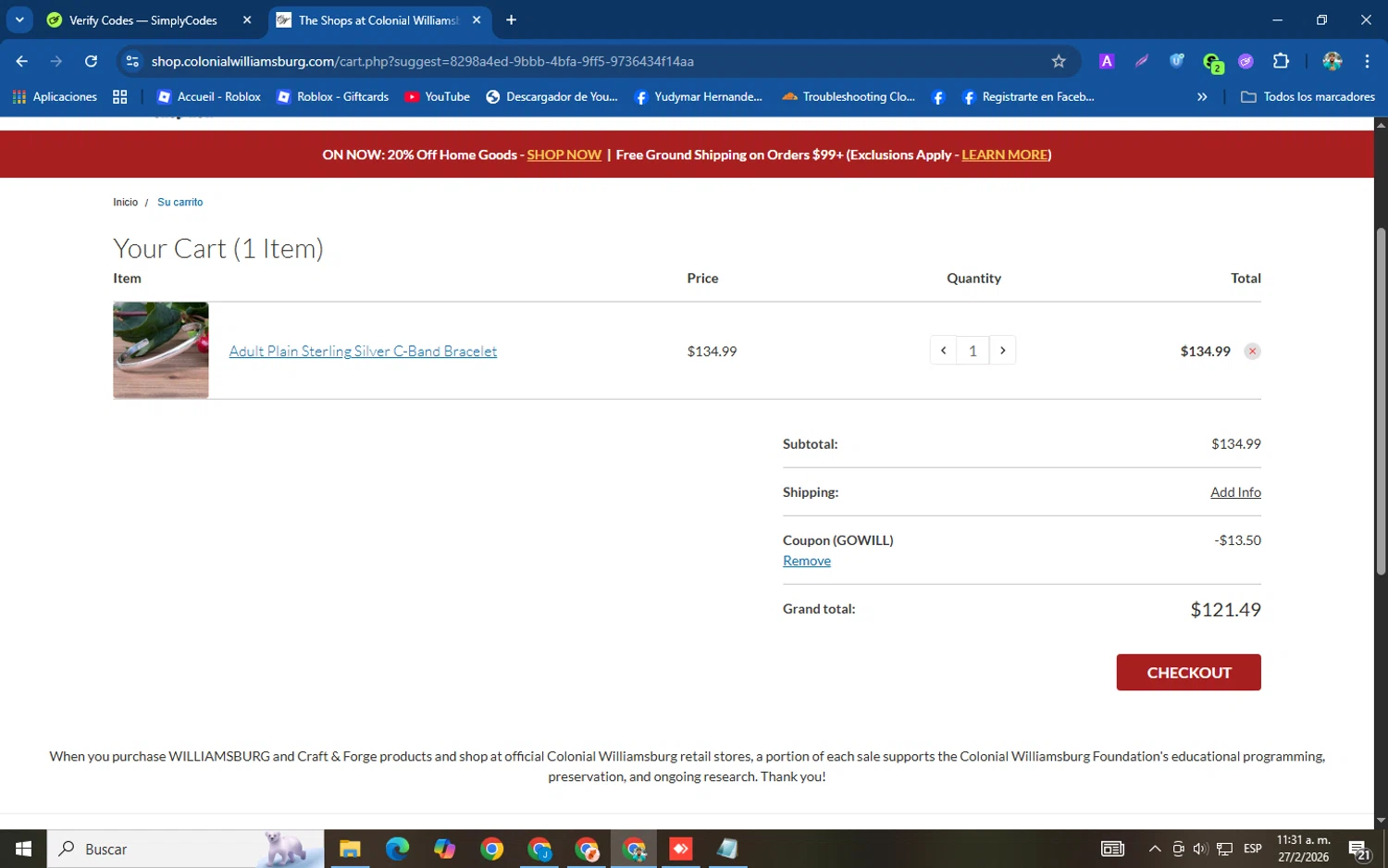This screenshot has width=1388, height=868.
Task: Open the Troubleshooting Clo... bookmark
Action: click(848, 96)
